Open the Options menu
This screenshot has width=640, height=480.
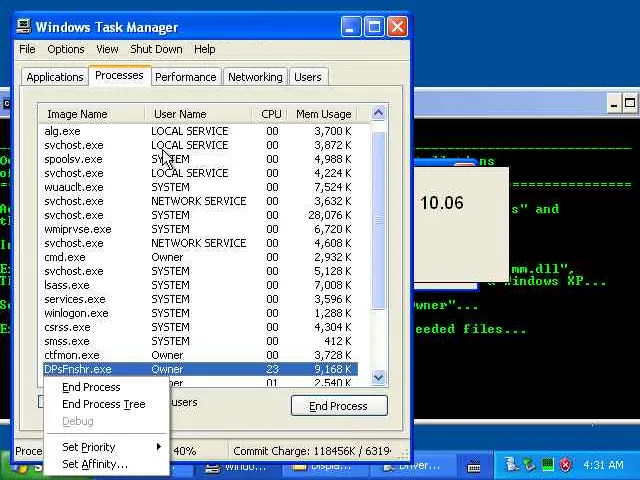(x=66, y=49)
